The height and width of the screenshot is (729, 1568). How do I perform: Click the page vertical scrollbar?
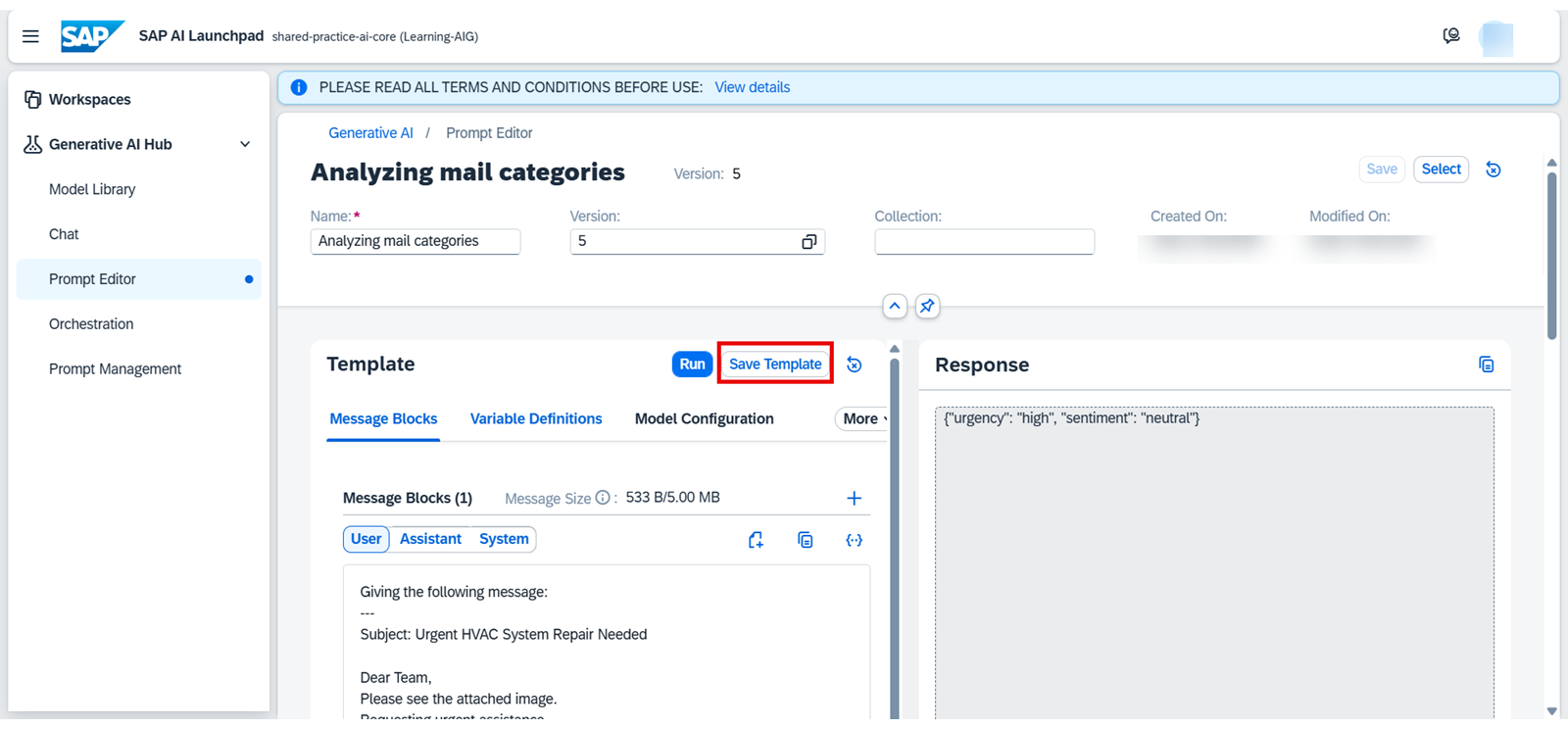pyautogui.click(x=1552, y=255)
